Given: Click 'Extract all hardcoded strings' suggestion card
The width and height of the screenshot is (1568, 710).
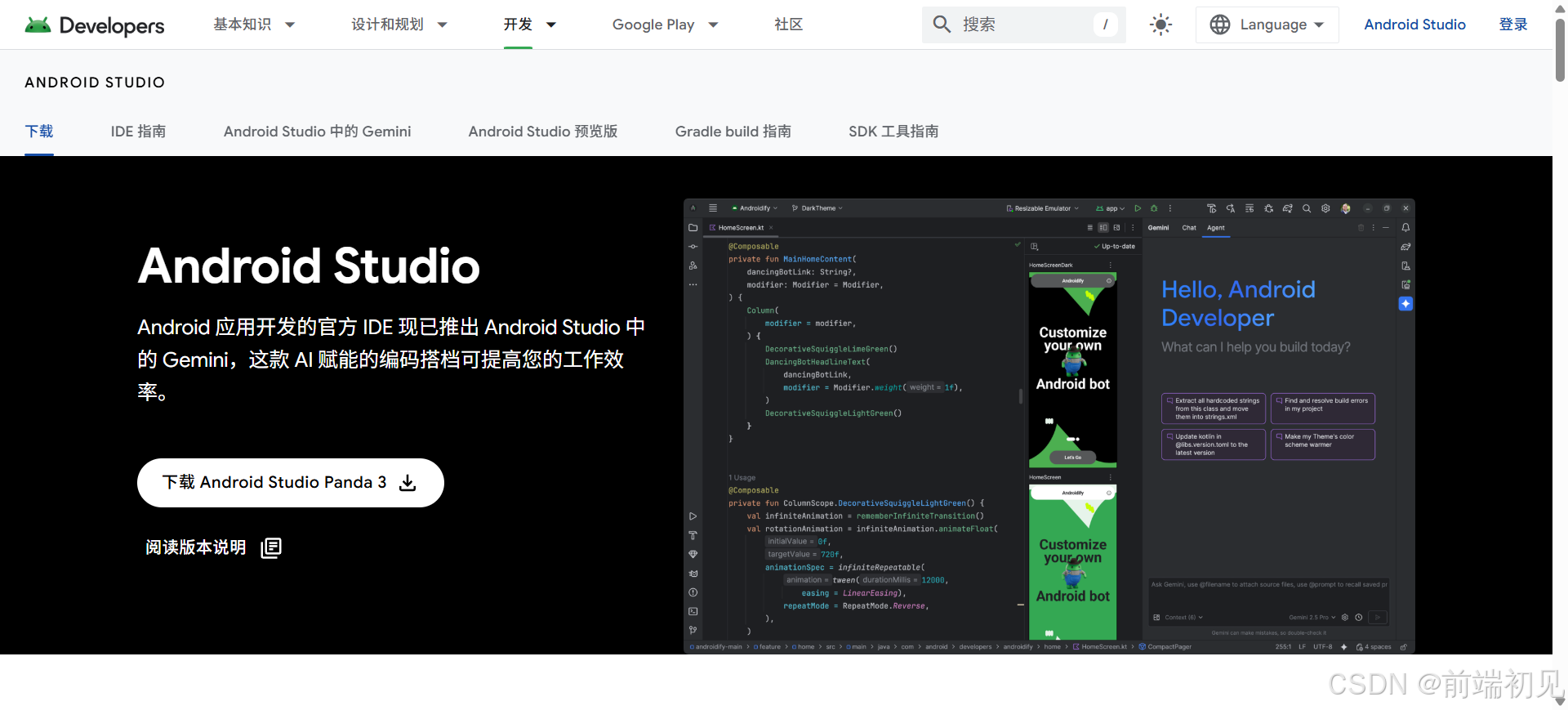Looking at the screenshot, I should (x=1214, y=409).
